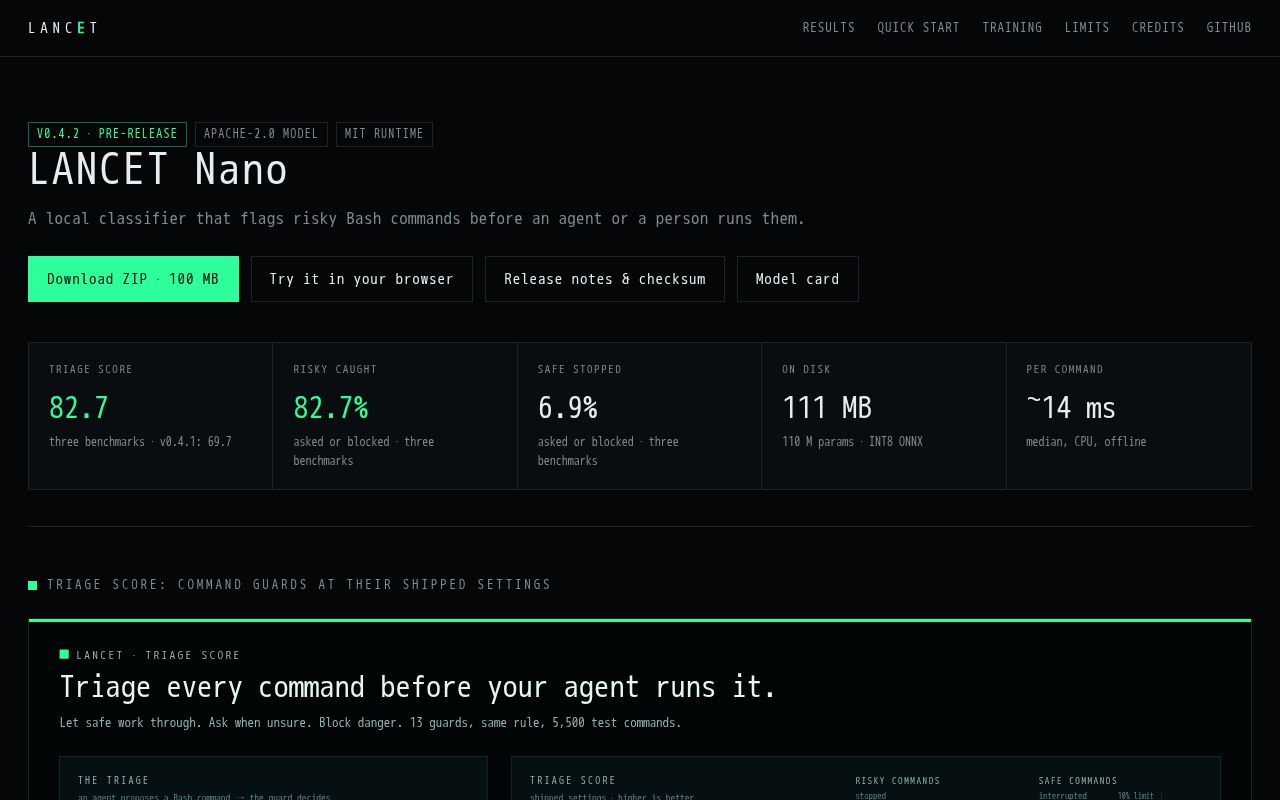Open Release notes & checksum
This screenshot has width=1280, height=800.
605,279
